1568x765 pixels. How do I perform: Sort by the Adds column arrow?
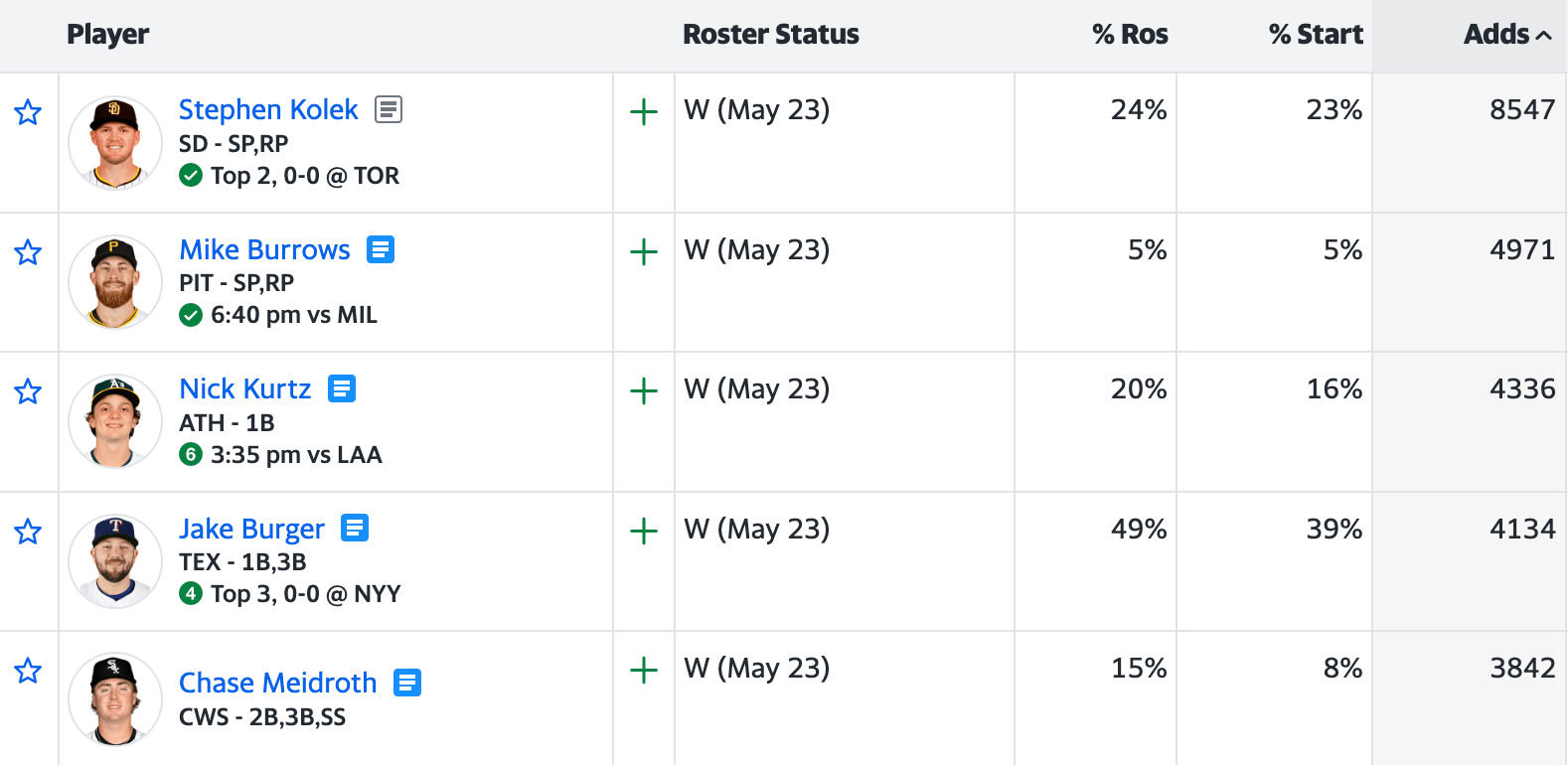(1543, 36)
